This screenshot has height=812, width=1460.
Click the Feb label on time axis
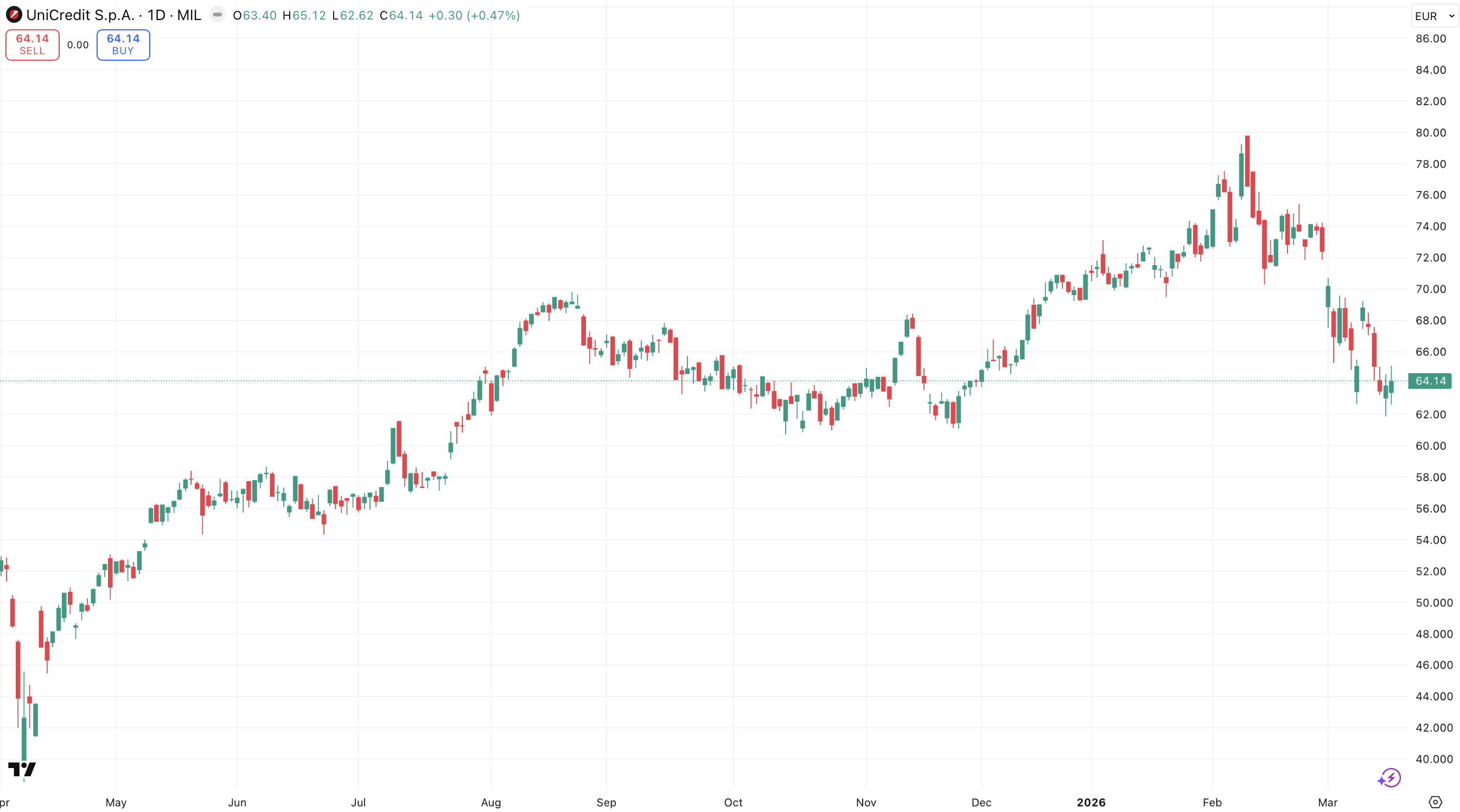click(x=1212, y=802)
